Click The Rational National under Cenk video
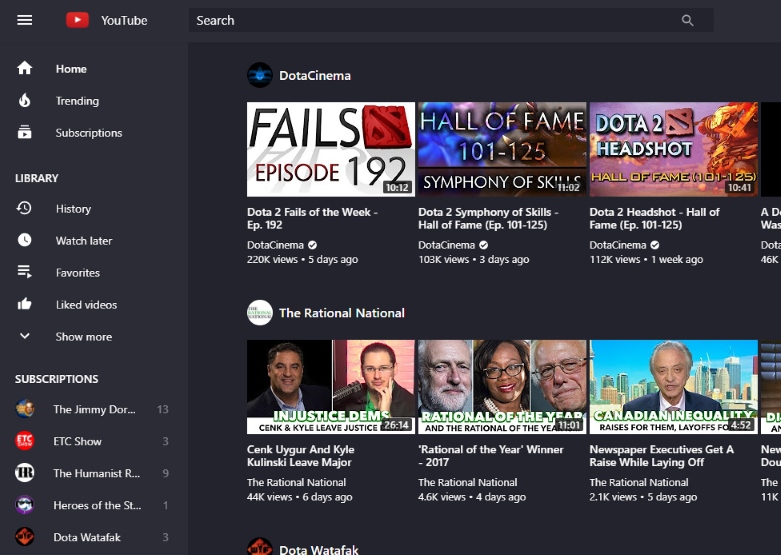 pos(297,482)
